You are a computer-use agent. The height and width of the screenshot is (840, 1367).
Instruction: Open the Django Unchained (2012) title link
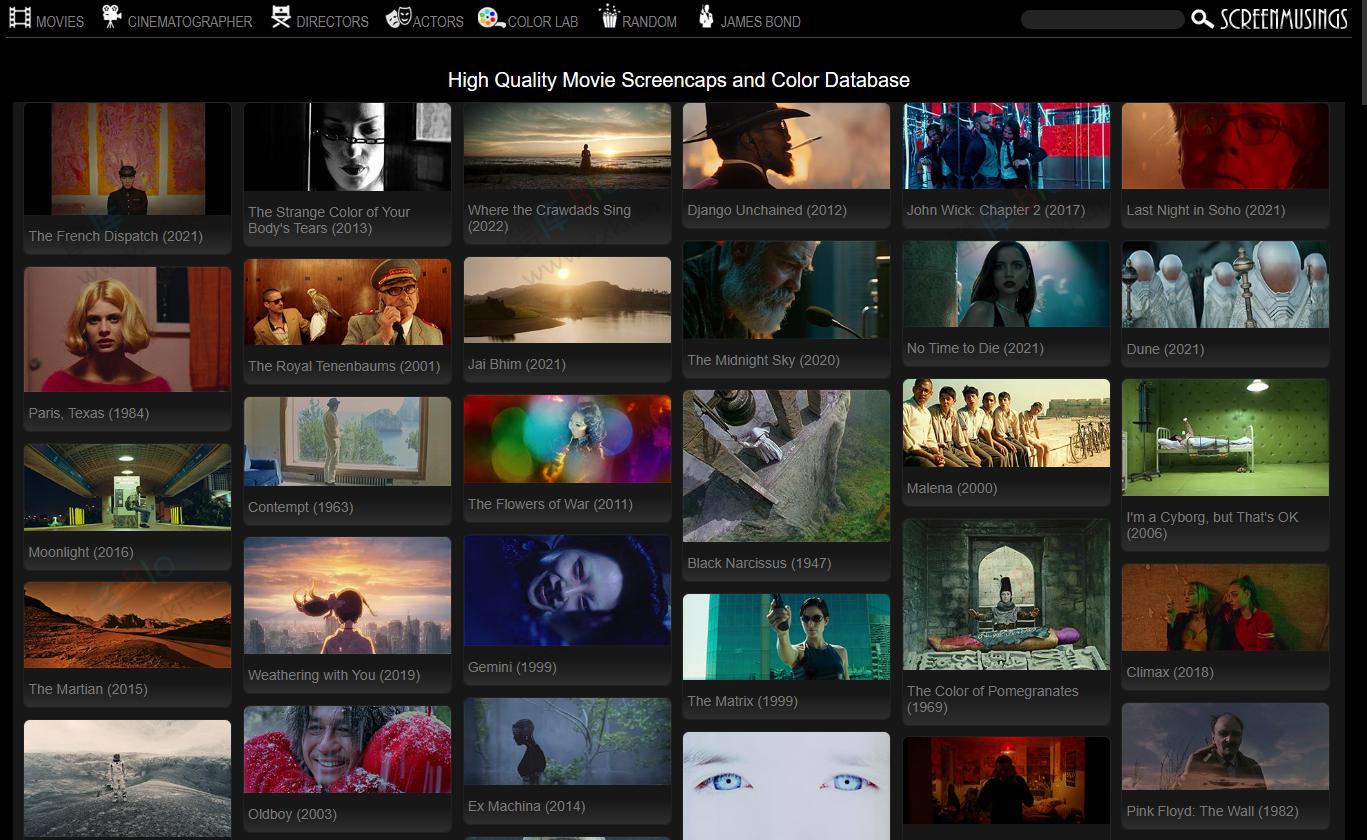pos(766,210)
